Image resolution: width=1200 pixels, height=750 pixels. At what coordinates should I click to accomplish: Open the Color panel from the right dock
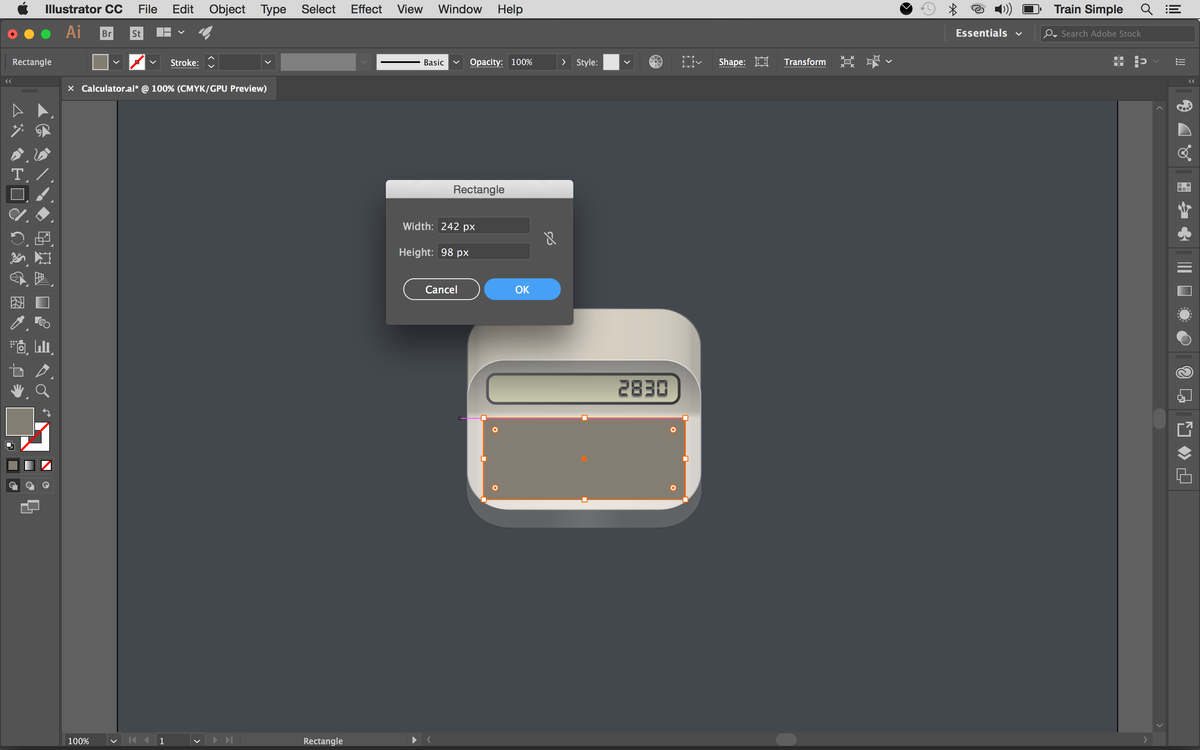pos(1184,105)
